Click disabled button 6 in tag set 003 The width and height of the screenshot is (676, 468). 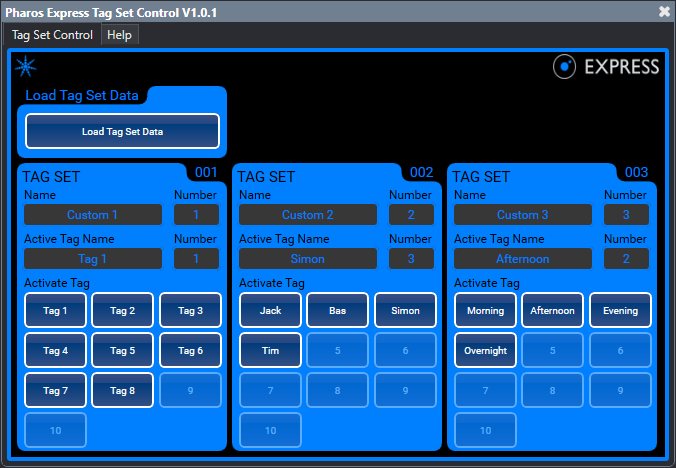point(620,350)
